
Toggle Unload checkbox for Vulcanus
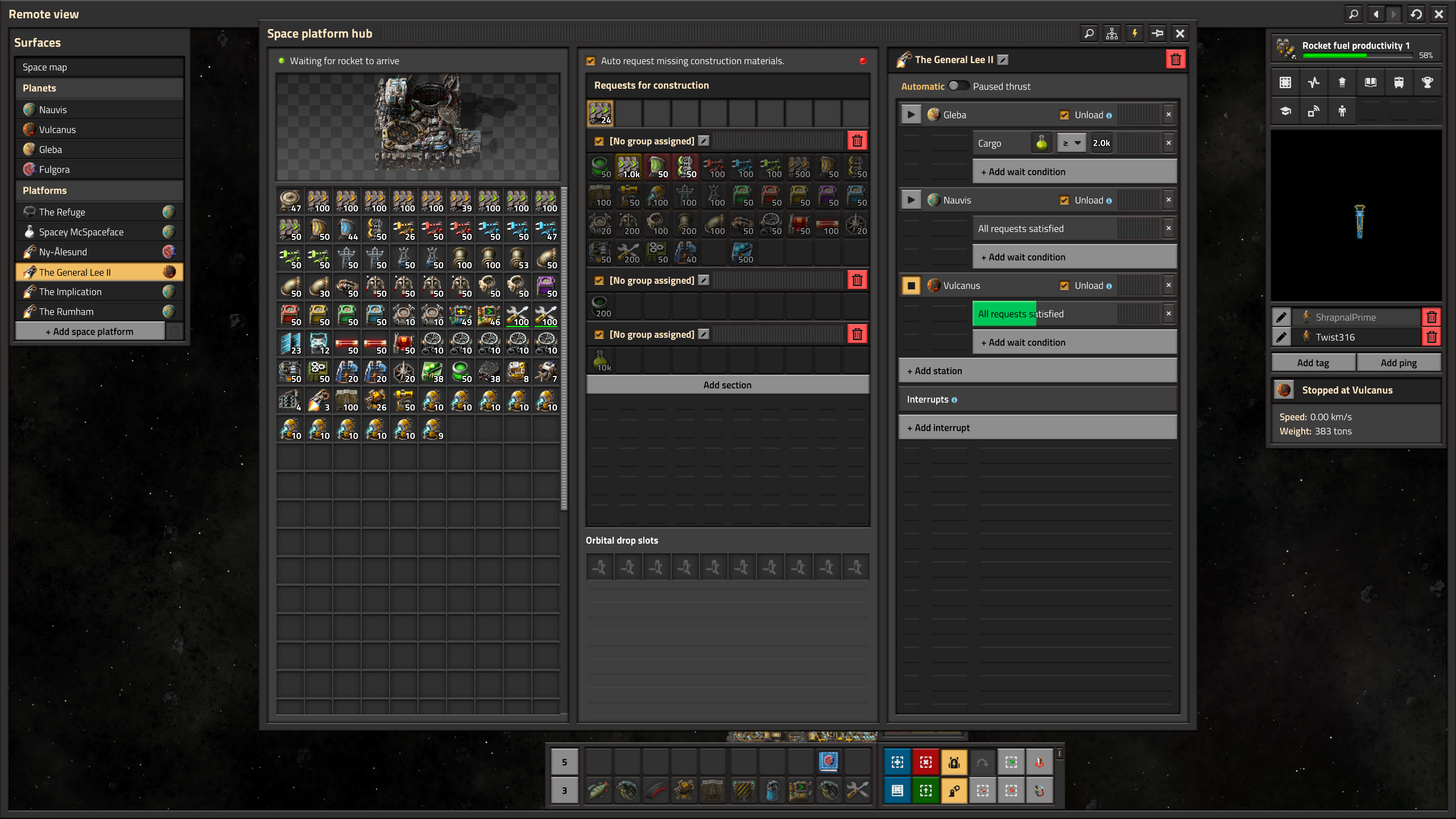[1064, 286]
